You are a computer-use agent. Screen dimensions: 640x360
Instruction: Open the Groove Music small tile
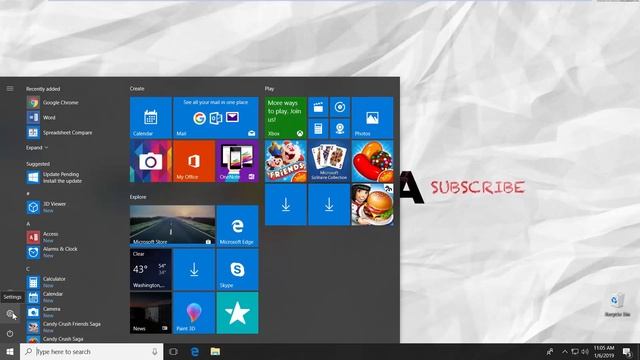pyautogui.click(x=340, y=107)
